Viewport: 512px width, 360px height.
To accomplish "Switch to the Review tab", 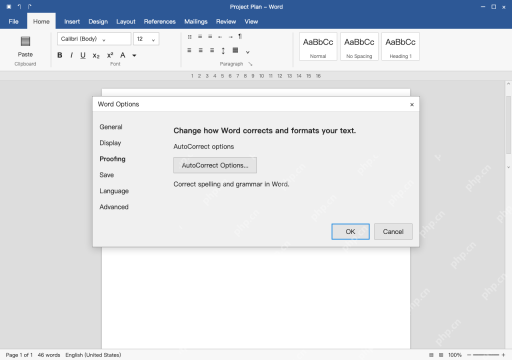I will click(226, 22).
